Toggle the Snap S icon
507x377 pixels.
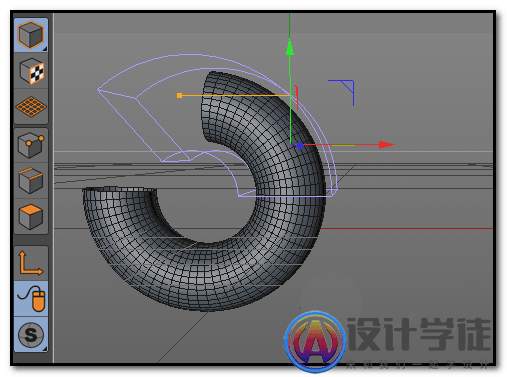(31, 334)
